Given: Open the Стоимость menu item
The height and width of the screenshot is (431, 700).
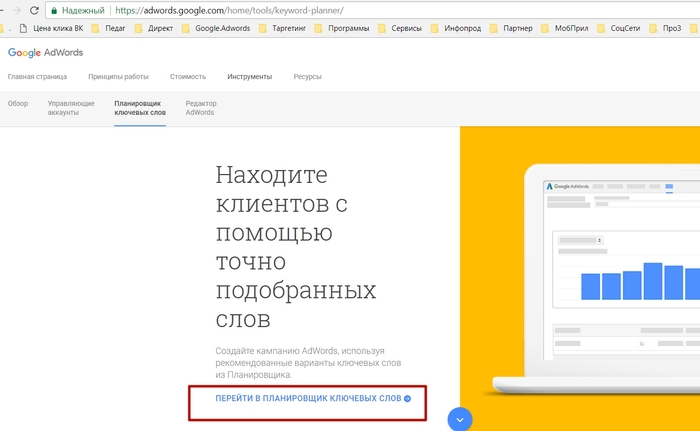Looking at the screenshot, I should [x=188, y=77].
